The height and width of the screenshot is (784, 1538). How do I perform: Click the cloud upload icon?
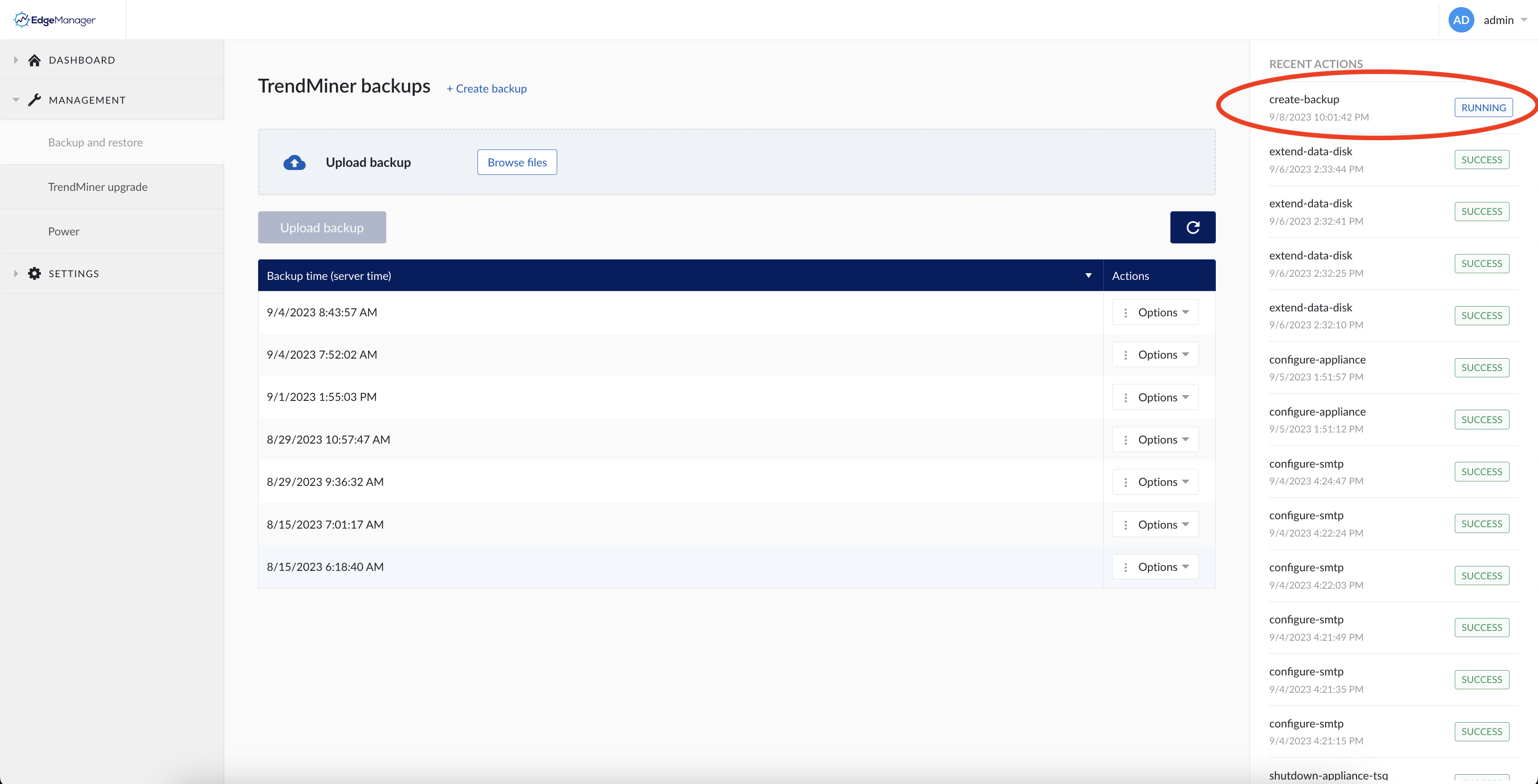point(294,162)
